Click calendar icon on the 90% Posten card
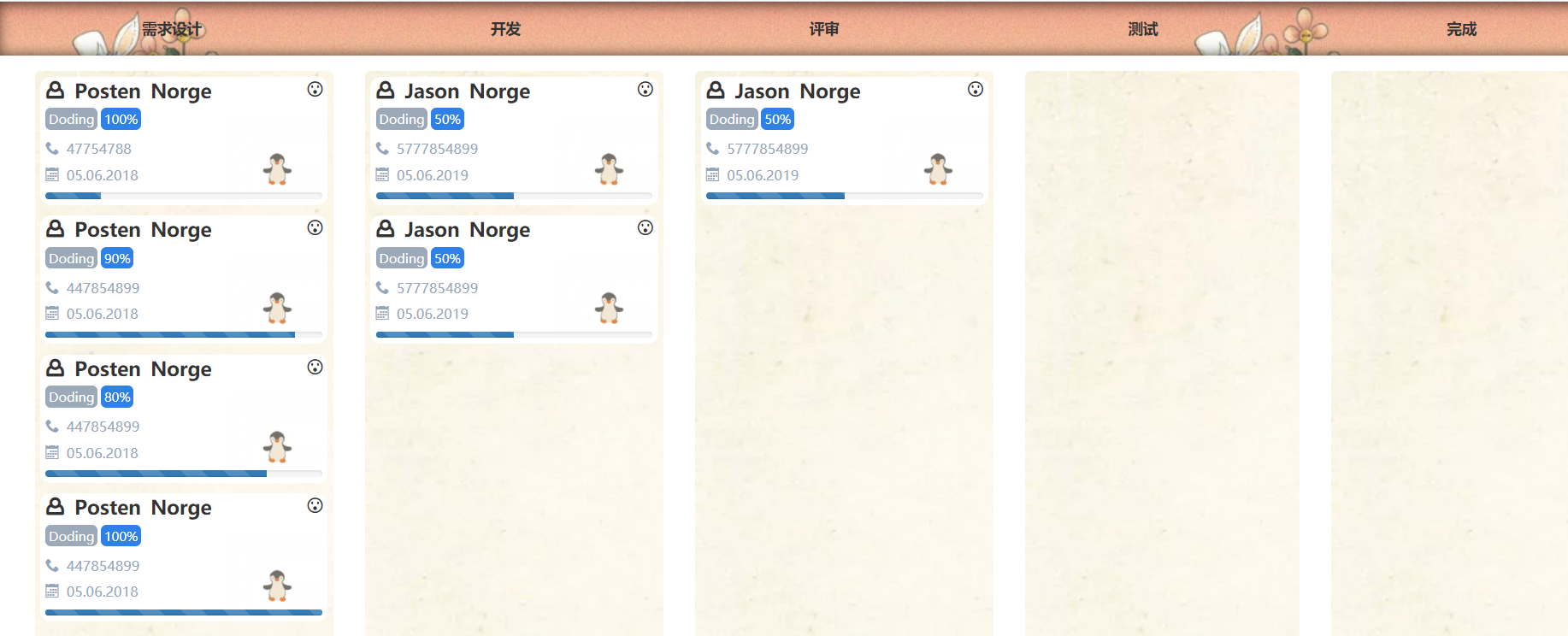The width and height of the screenshot is (1568, 636). pos(52,313)
